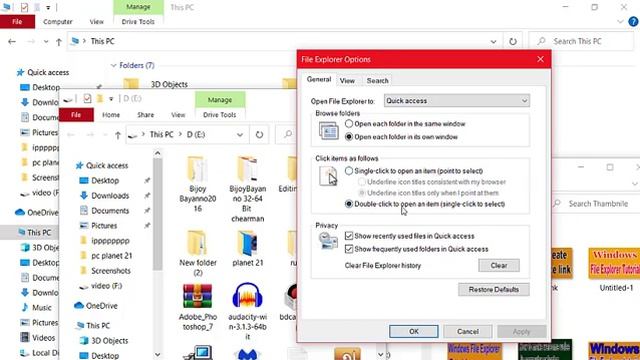Collapse the Folders (7) group
This screenshot has height=360, width=640.
(x=113, y=65)
